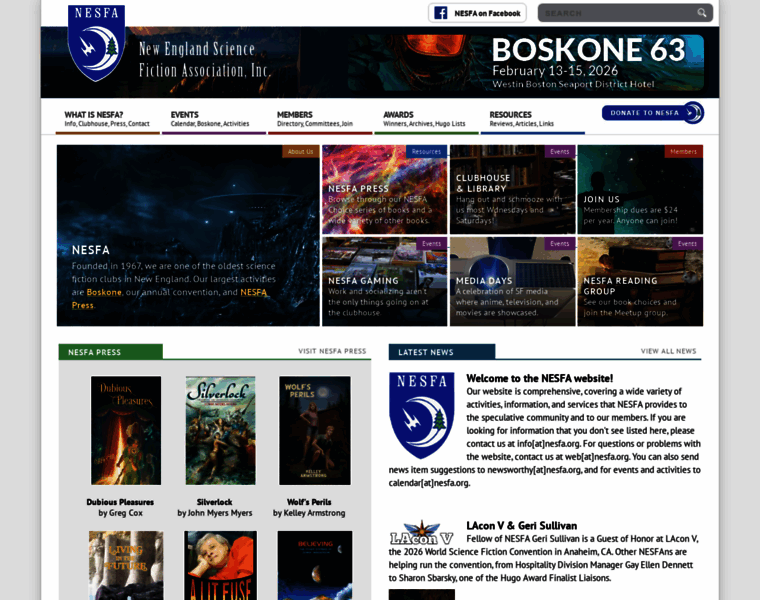Click the LAcon V logo image
The width and height of the screenshot is (760, 600).
pyautogui.click(x=422, y=533)
